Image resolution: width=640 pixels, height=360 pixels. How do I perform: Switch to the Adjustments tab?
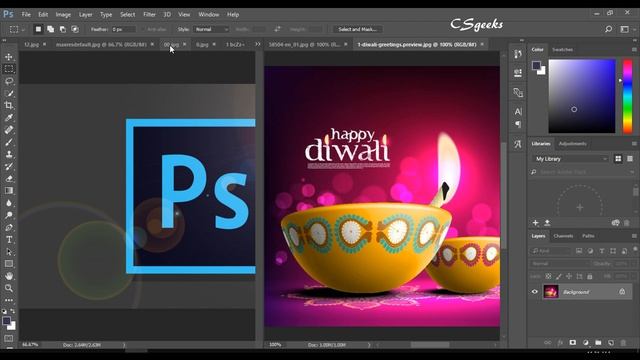click(572, 144)
